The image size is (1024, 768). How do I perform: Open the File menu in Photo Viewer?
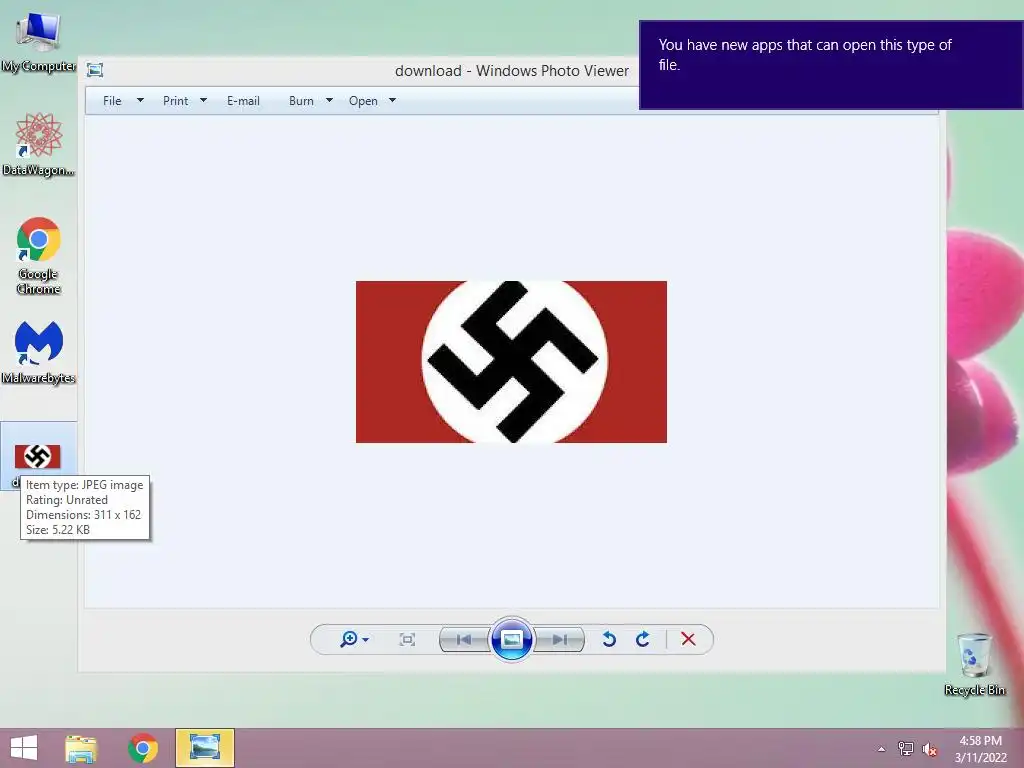click(x=112, y=101)
